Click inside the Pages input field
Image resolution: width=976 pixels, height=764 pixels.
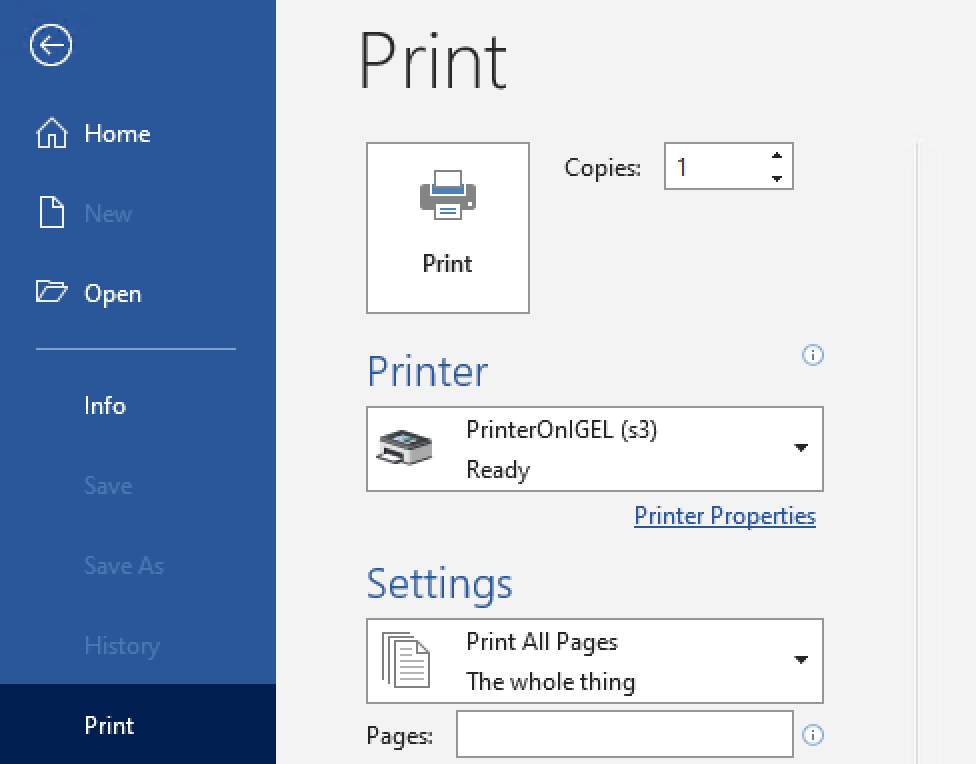(x=624, y=736)
